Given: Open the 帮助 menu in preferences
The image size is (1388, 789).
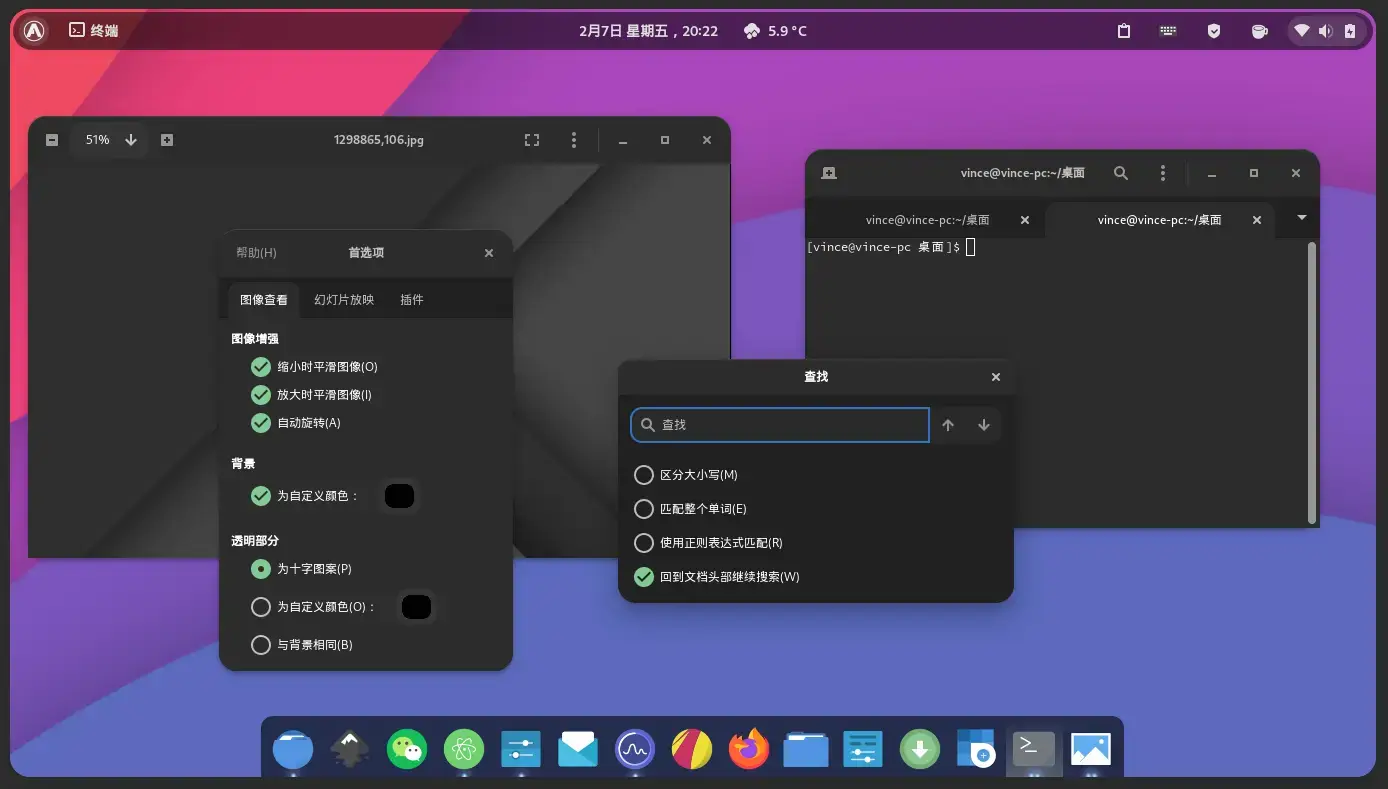Looking at the screenshot, I should click(256, 252).
